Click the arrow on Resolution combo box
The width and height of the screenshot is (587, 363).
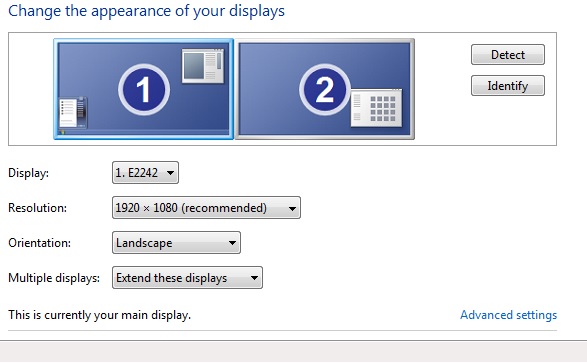coord(292,208)
